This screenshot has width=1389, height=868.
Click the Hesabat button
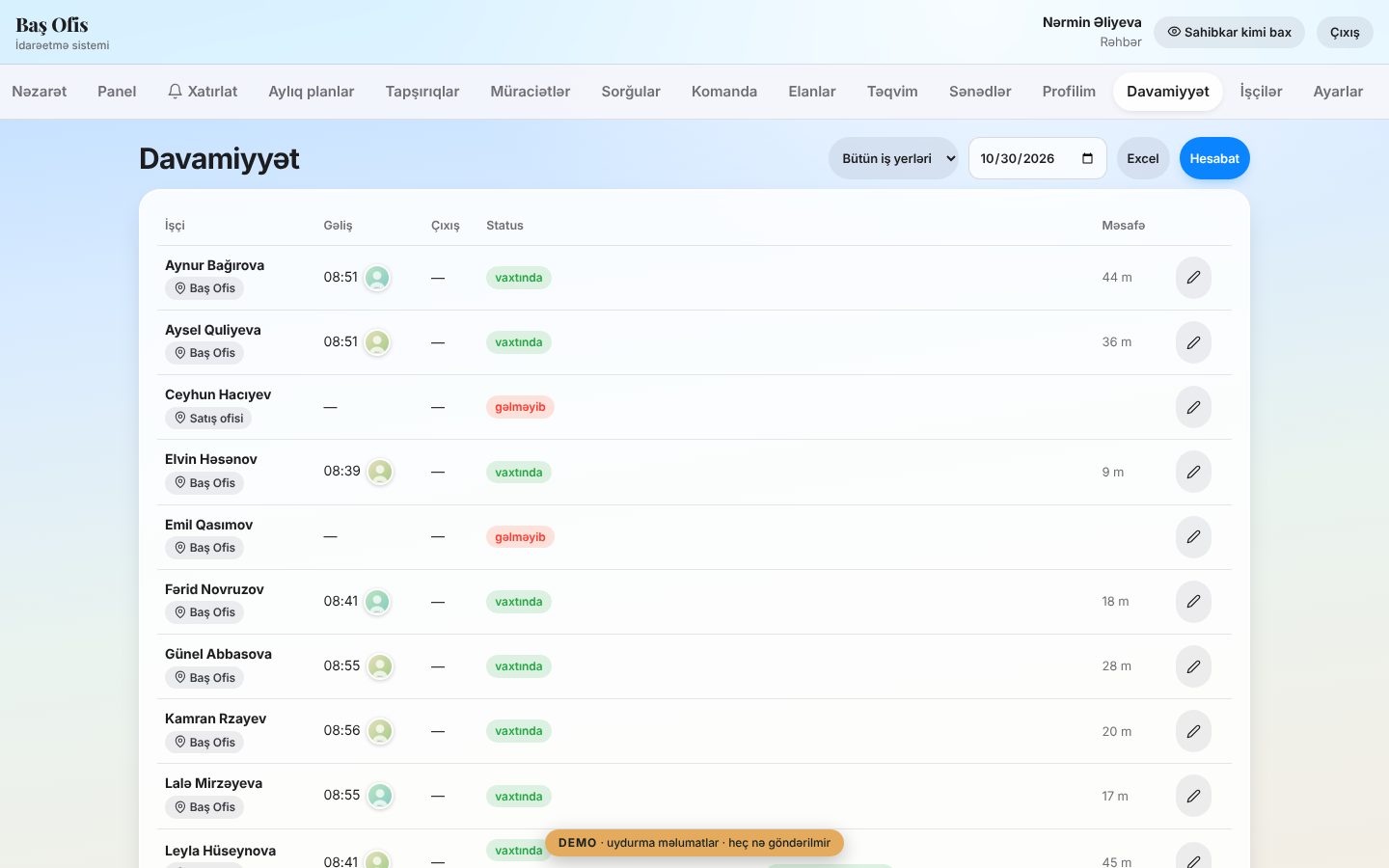coord(1214,158)
